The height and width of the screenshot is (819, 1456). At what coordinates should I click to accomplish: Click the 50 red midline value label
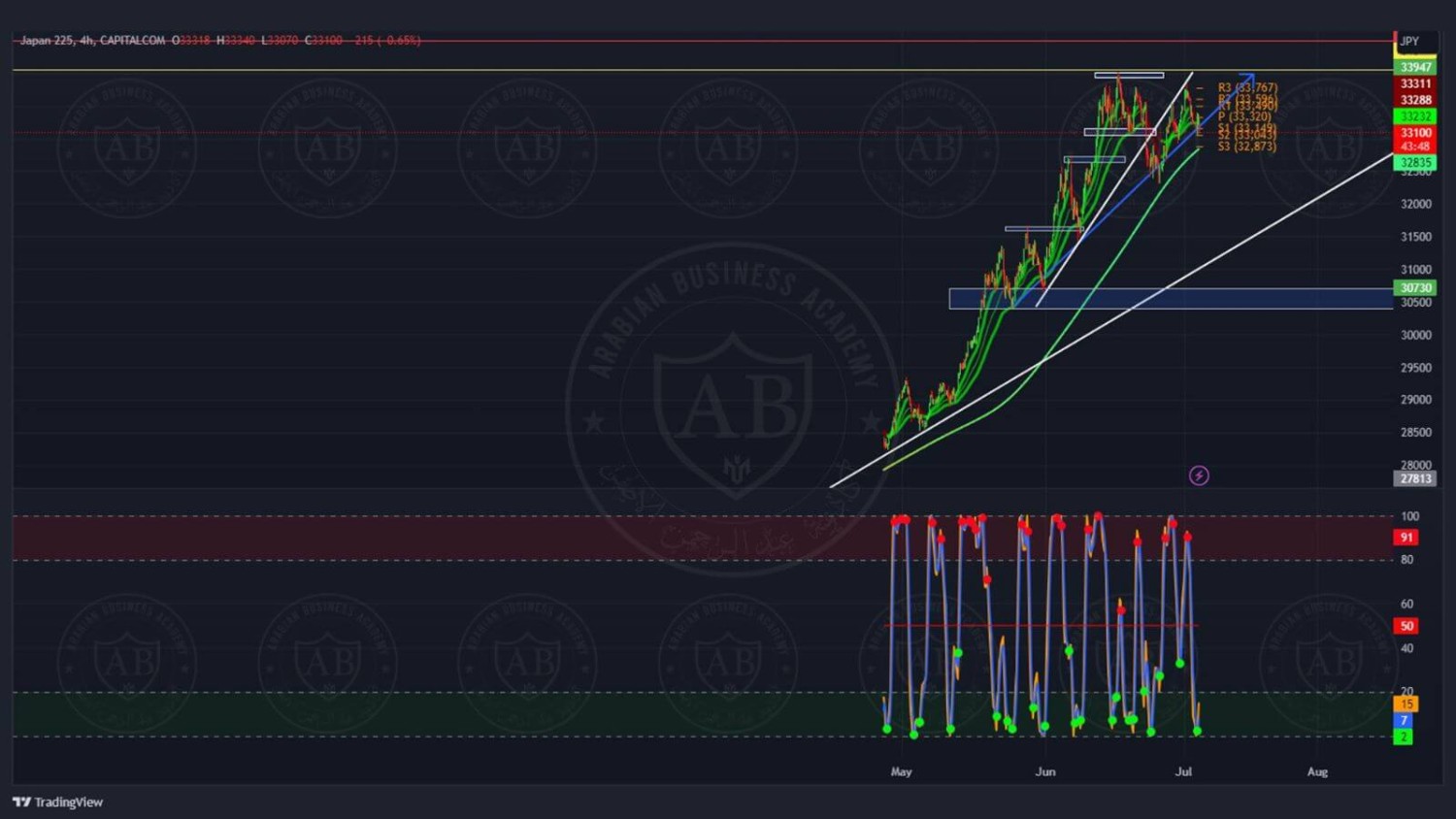click(x=1406, y=626)
